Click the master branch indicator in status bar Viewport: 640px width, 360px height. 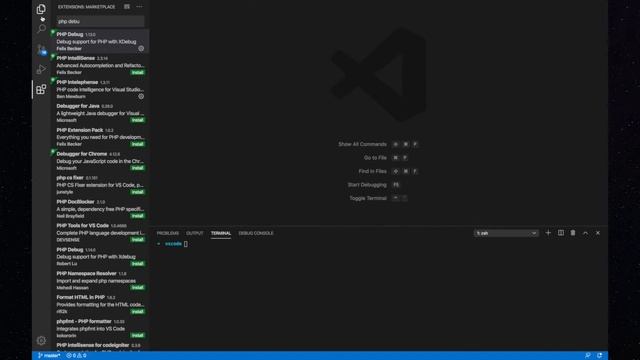(49, 356)
